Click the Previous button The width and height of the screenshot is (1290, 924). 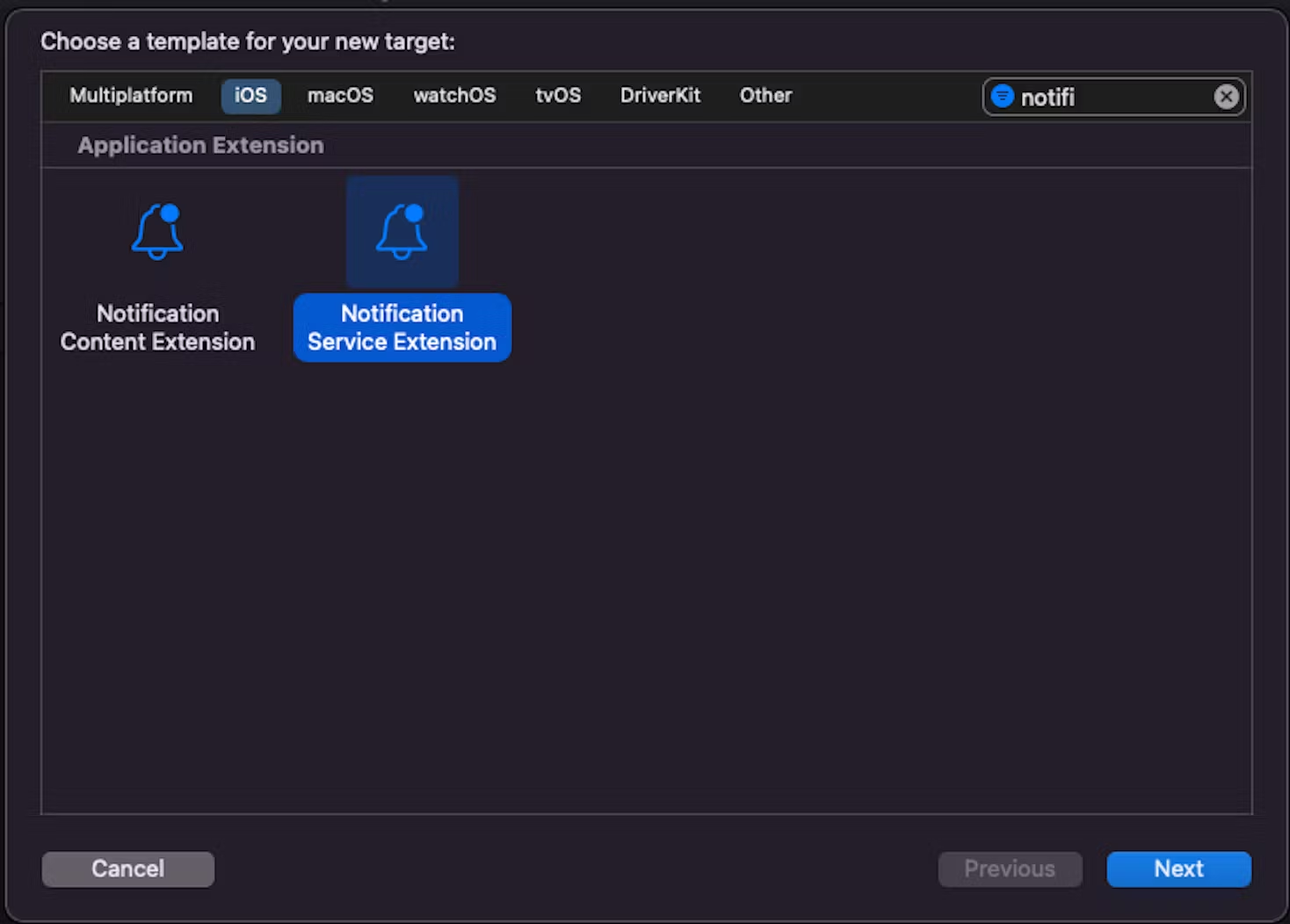(1010, 869)
